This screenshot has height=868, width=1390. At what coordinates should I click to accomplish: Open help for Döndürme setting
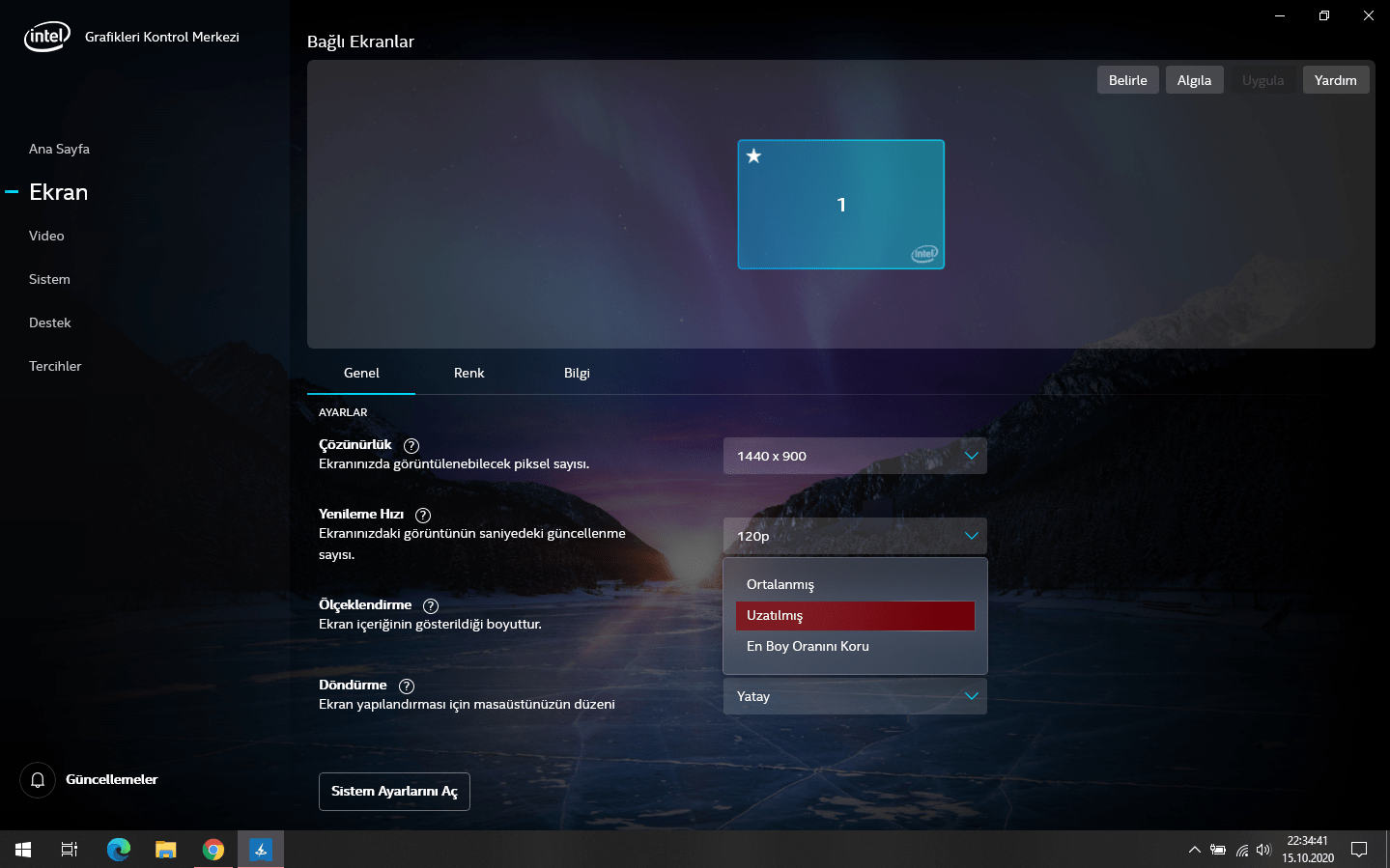coord(407,686)
